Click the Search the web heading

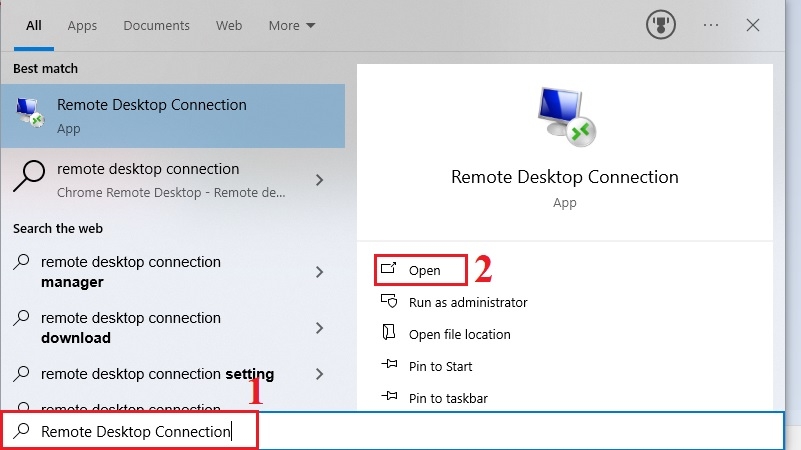(x=58, y=228)
